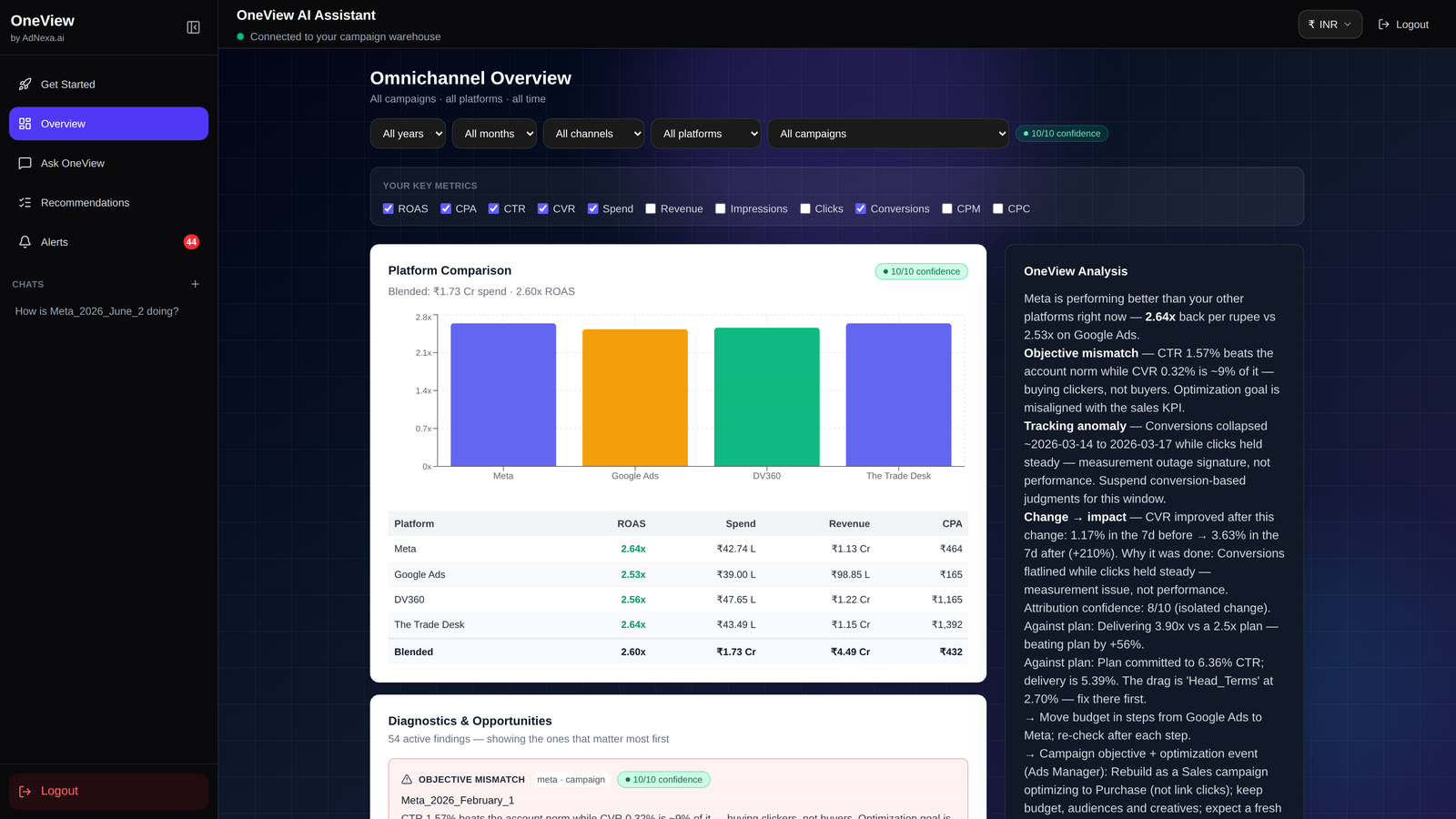Click the Ask OneView chat bubble icon
Screen dimensions: 1456x819
coord(25,163)
